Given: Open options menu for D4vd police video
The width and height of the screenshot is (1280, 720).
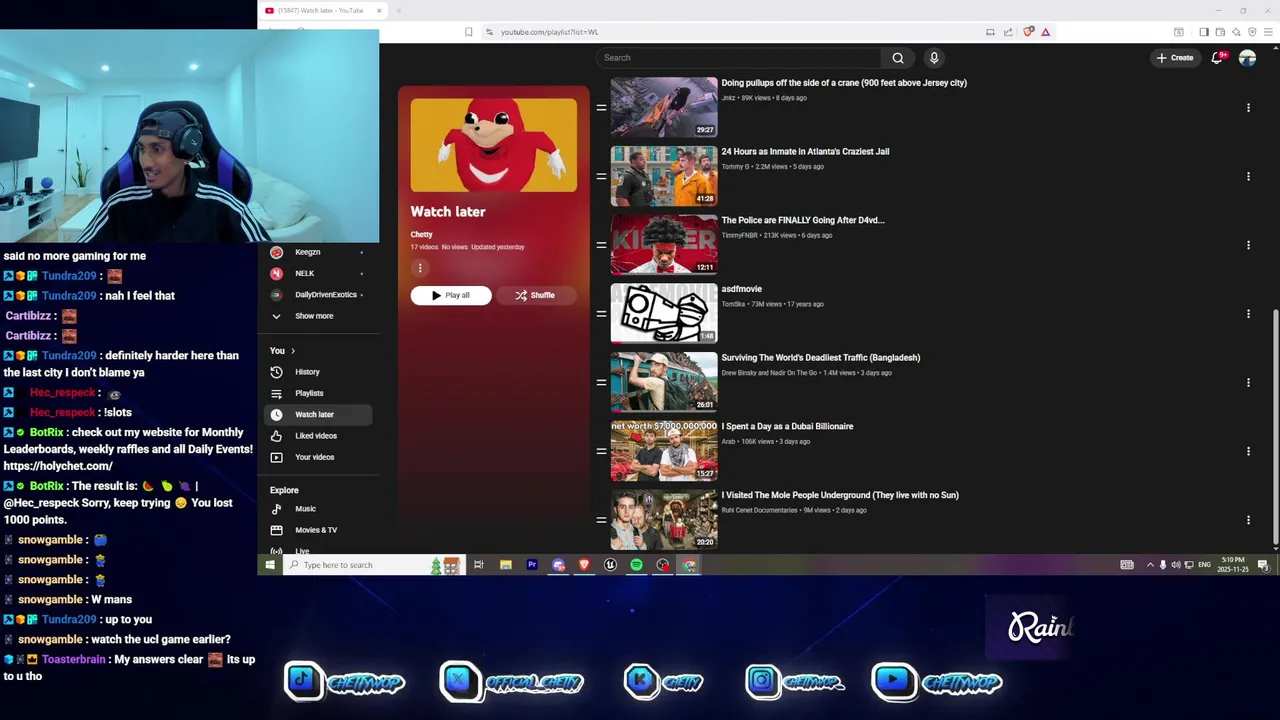Looking at the screenshot, I should 1248,245.
